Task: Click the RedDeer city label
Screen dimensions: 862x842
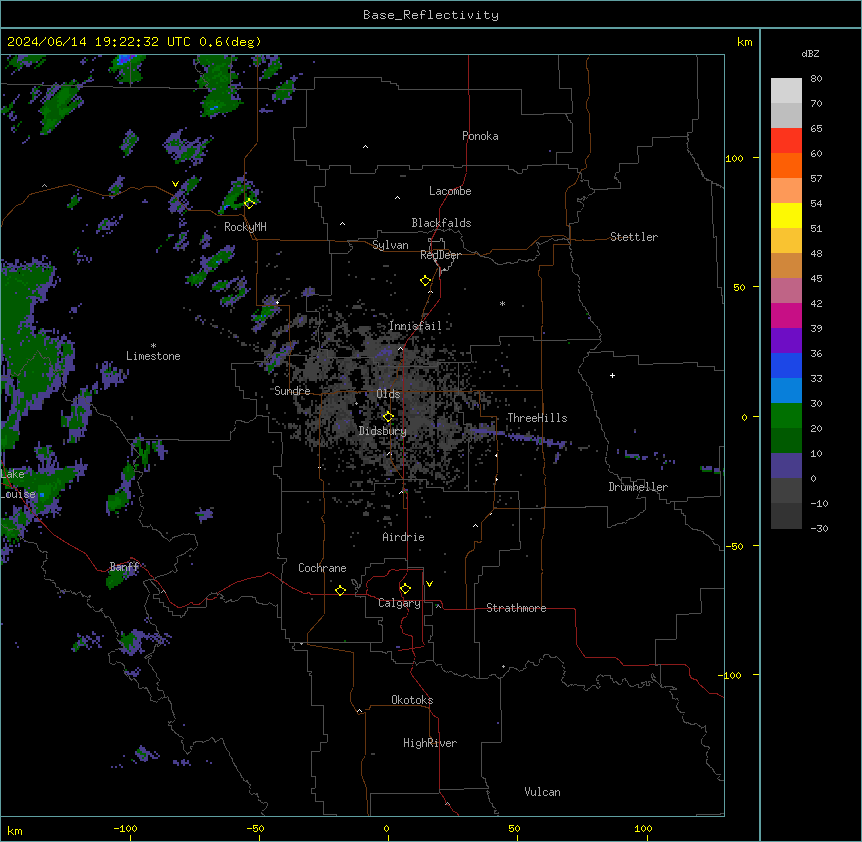Action: coord(440,255)
